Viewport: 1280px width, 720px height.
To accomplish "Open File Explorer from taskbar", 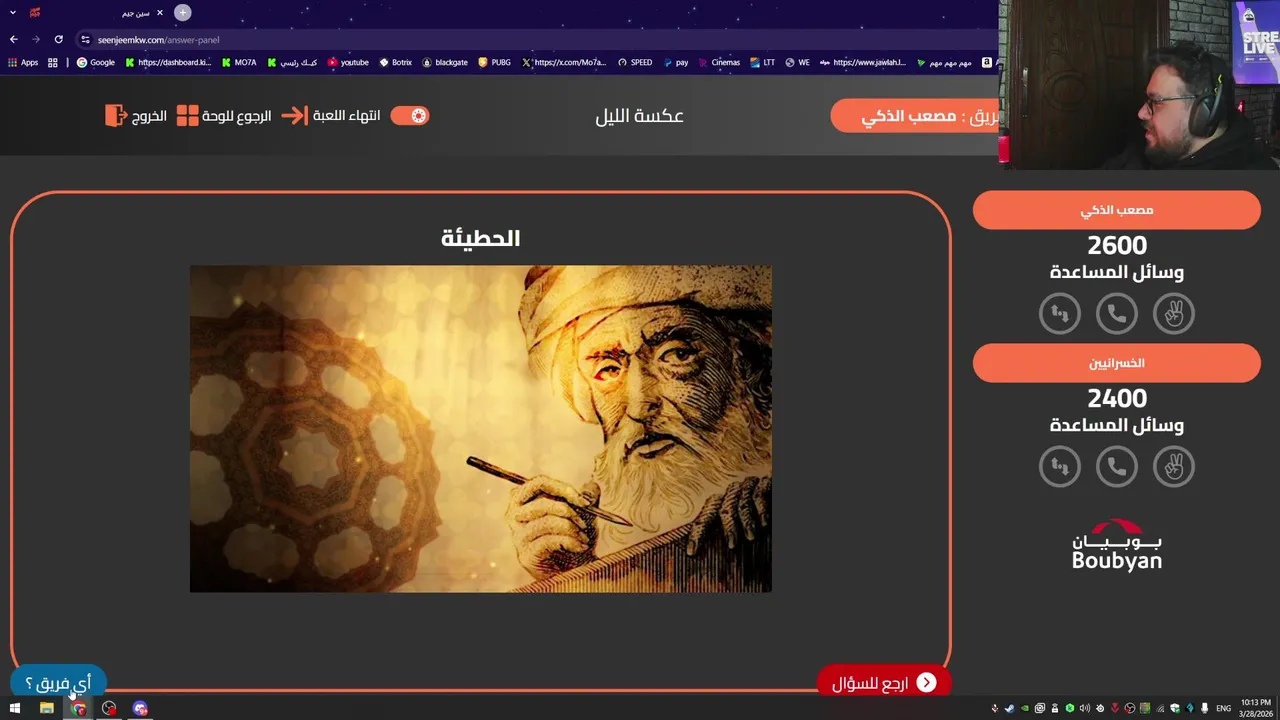I will (46, 708).
